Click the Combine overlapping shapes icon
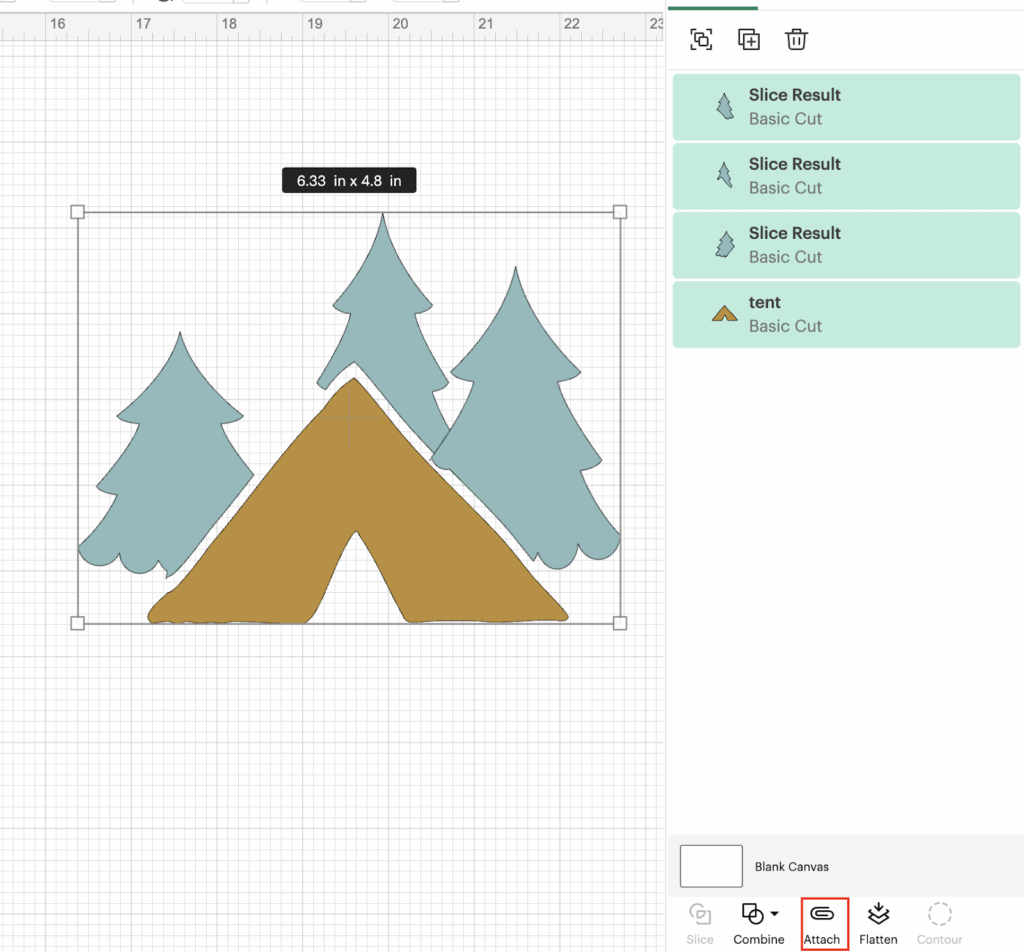The width and height of the screenshot is (1024, 952). pyautogui.click(x=752, y=914)
